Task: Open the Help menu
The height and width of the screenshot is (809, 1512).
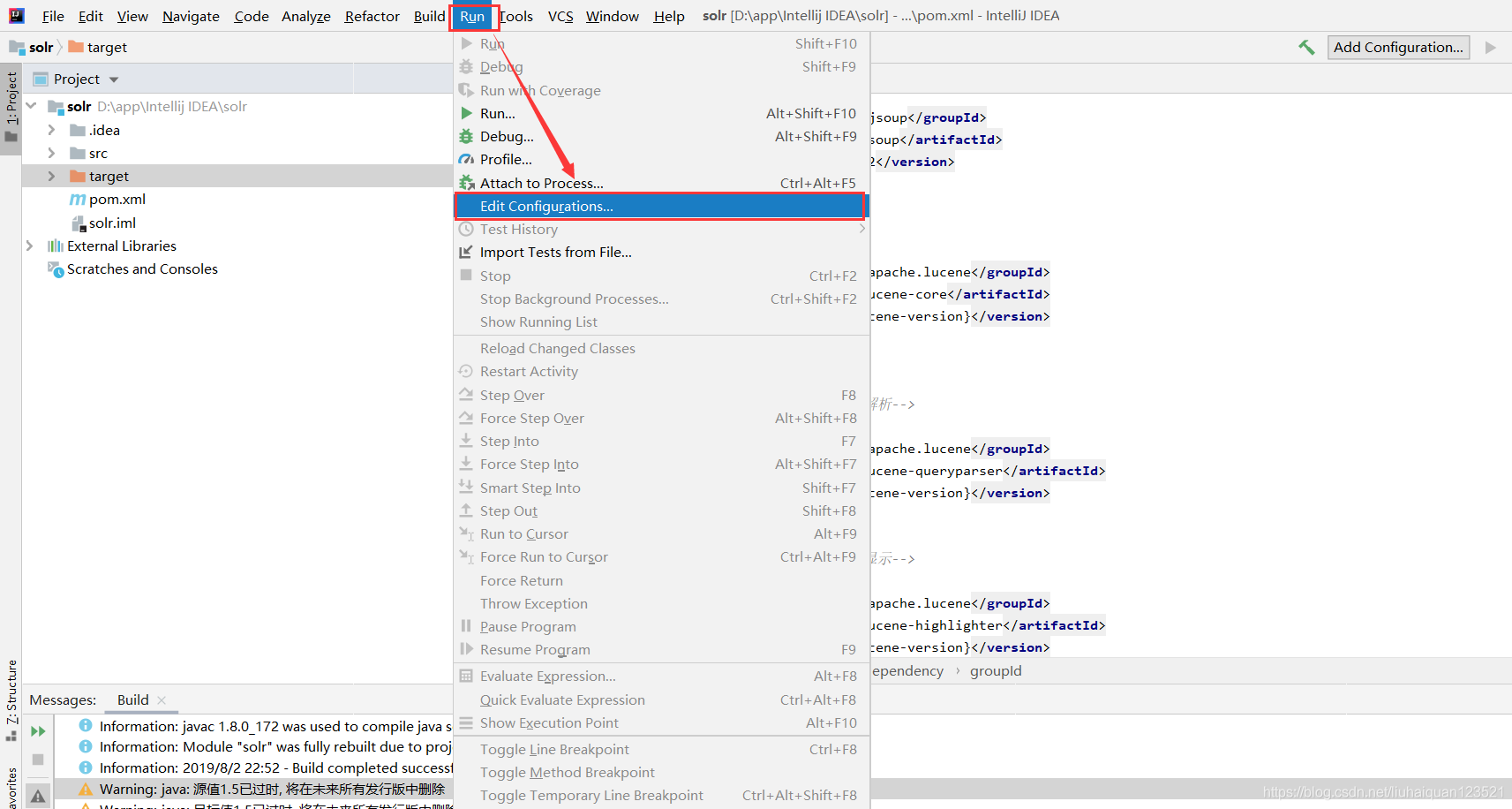Action: (x=669, y=16)
